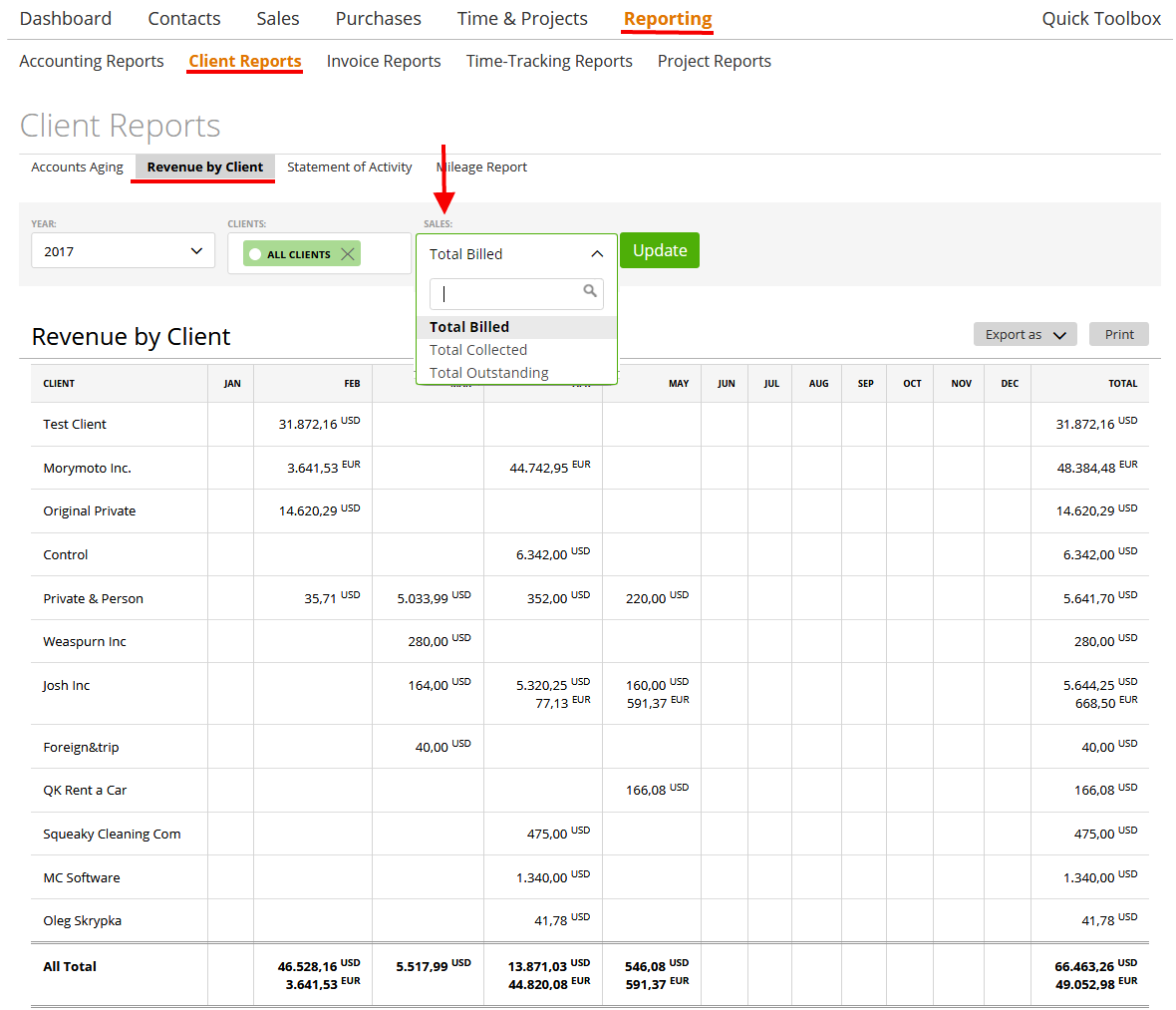The image size is (1176, 1010).
Task: Navigate to the Dashboard
Action: coord(65,18)
